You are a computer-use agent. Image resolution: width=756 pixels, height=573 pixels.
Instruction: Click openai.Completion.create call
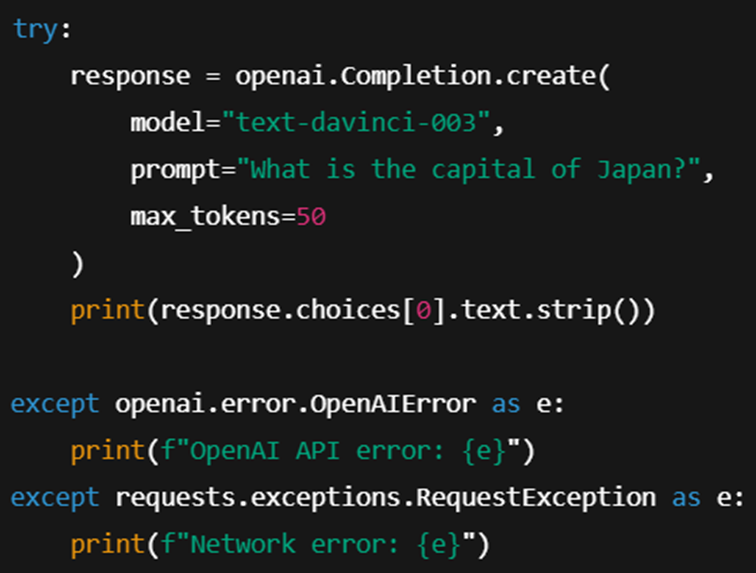click(x=422, y=76)
